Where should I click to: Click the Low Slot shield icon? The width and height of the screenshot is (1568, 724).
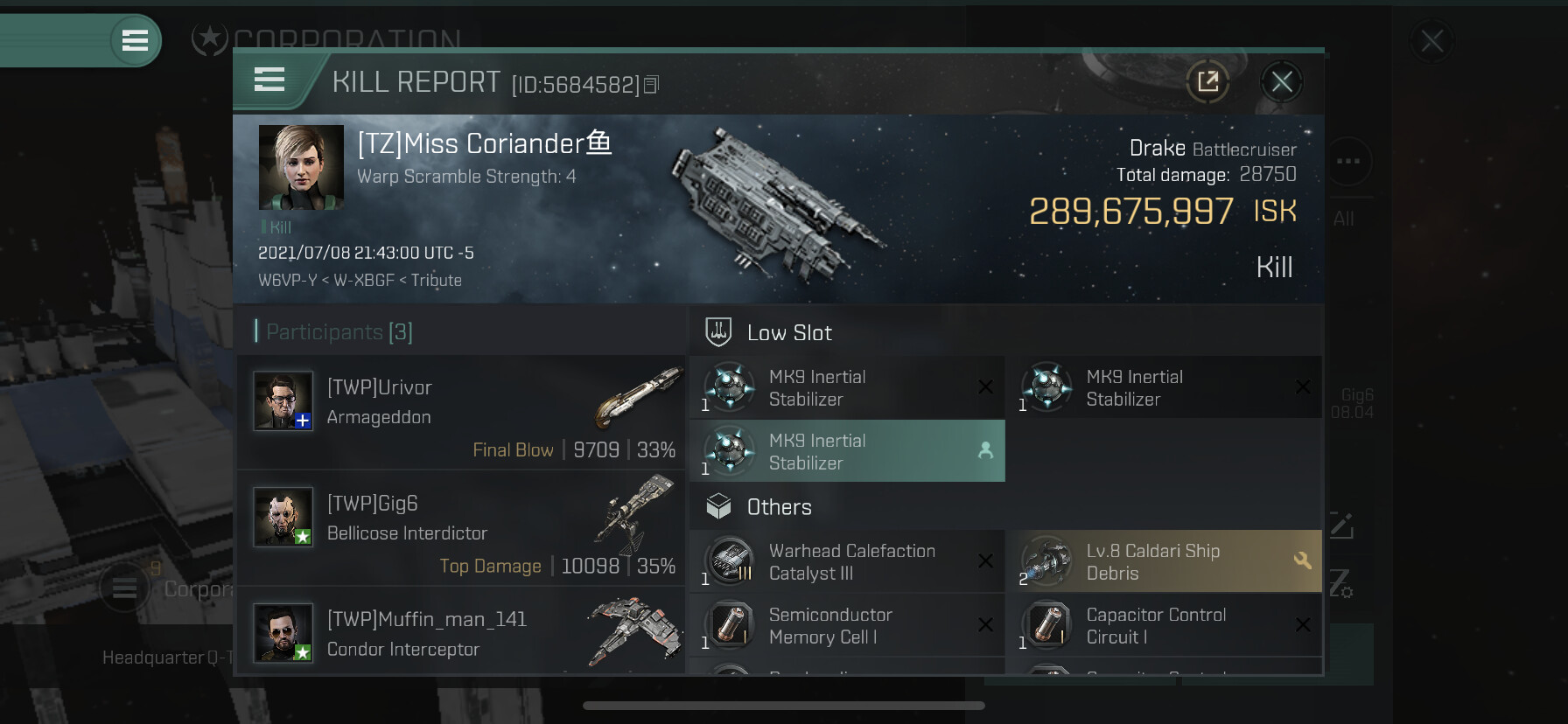[x=718, y=332]
